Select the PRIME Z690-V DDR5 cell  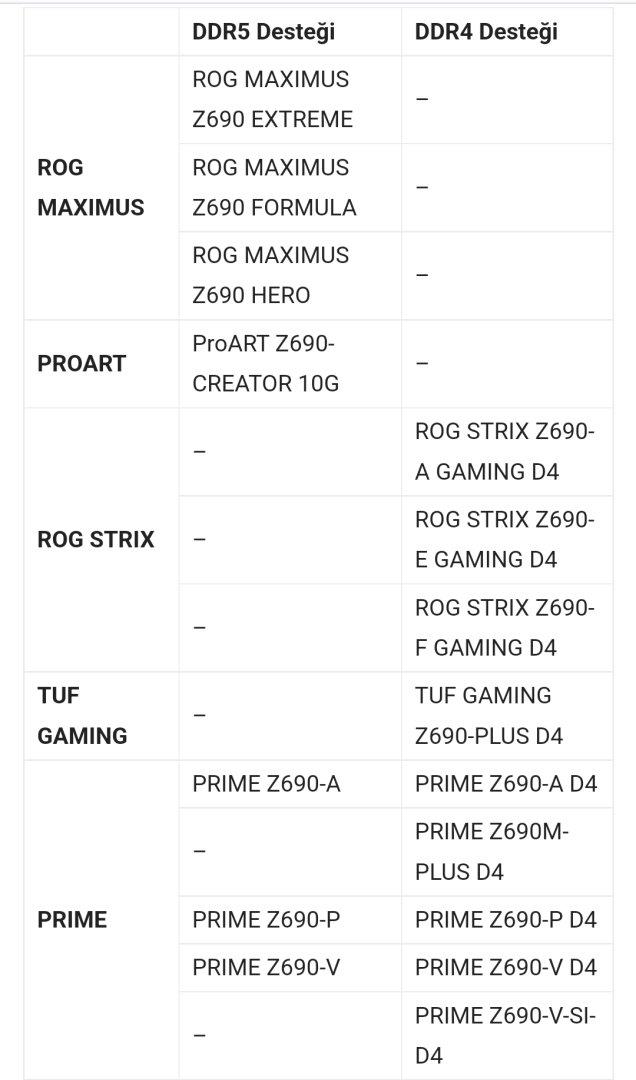pos(266,968)
